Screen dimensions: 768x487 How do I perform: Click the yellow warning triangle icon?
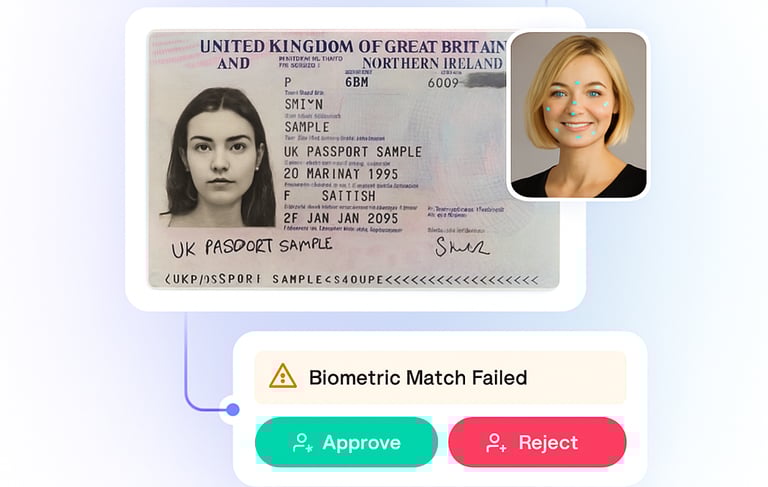pos(283,376)
